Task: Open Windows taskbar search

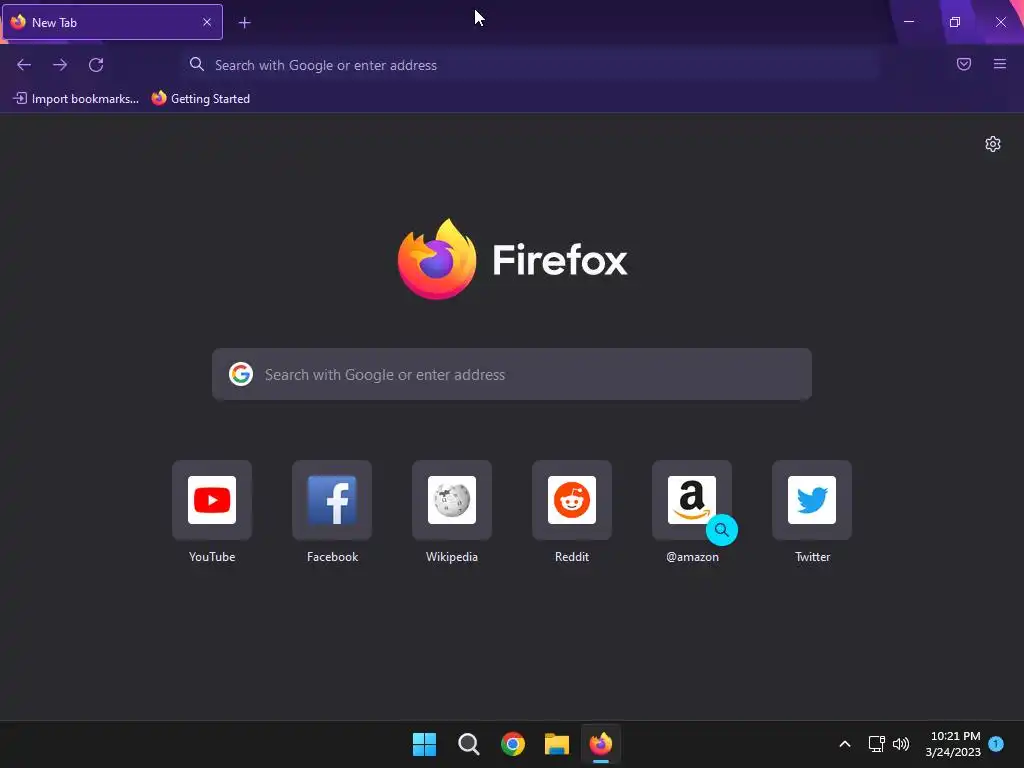Action: [x=468, y=744]
